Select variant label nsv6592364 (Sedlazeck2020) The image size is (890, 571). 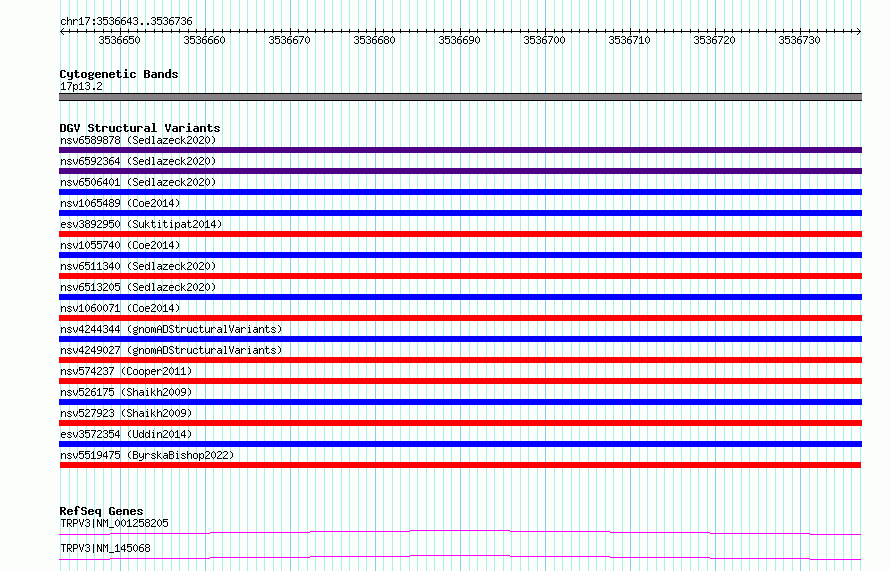[138, 161]
